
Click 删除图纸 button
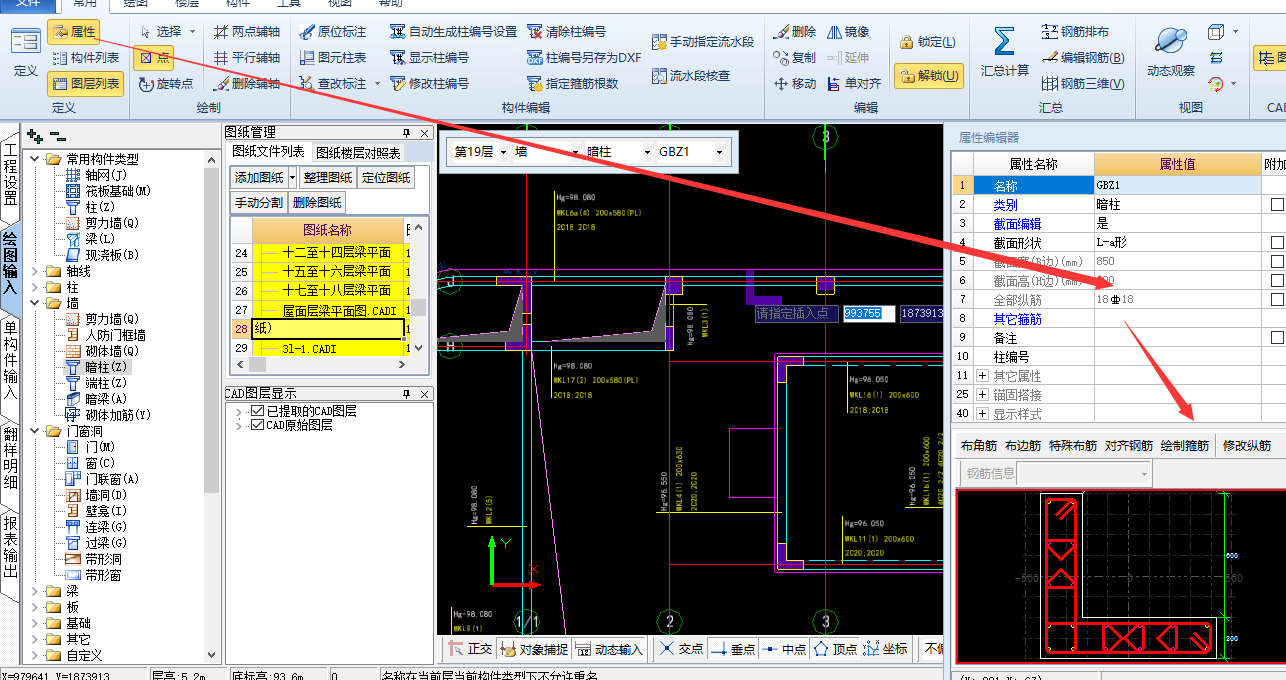coord(317,202)
